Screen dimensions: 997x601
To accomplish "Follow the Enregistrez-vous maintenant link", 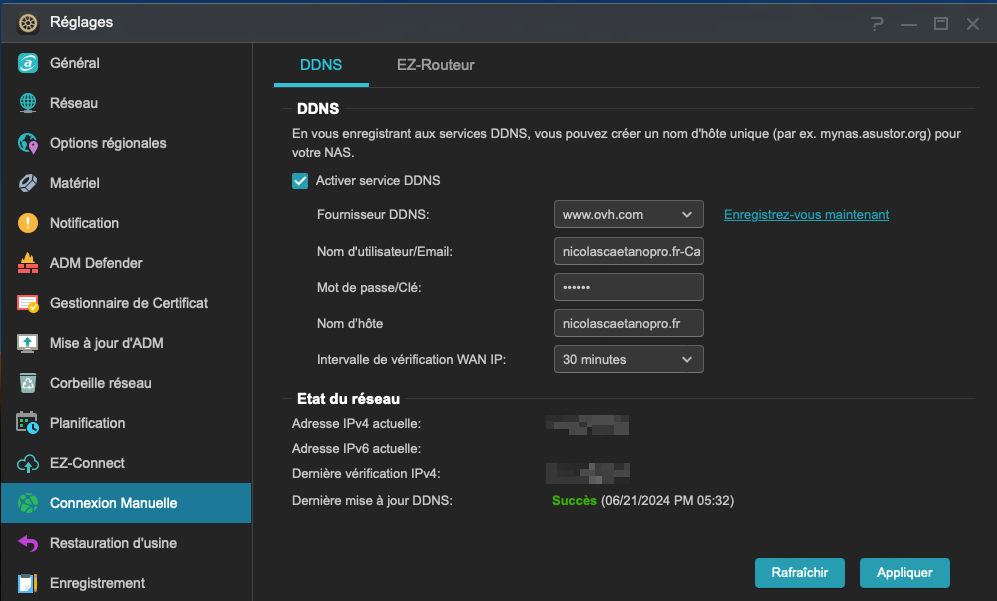I will (806, 215).
